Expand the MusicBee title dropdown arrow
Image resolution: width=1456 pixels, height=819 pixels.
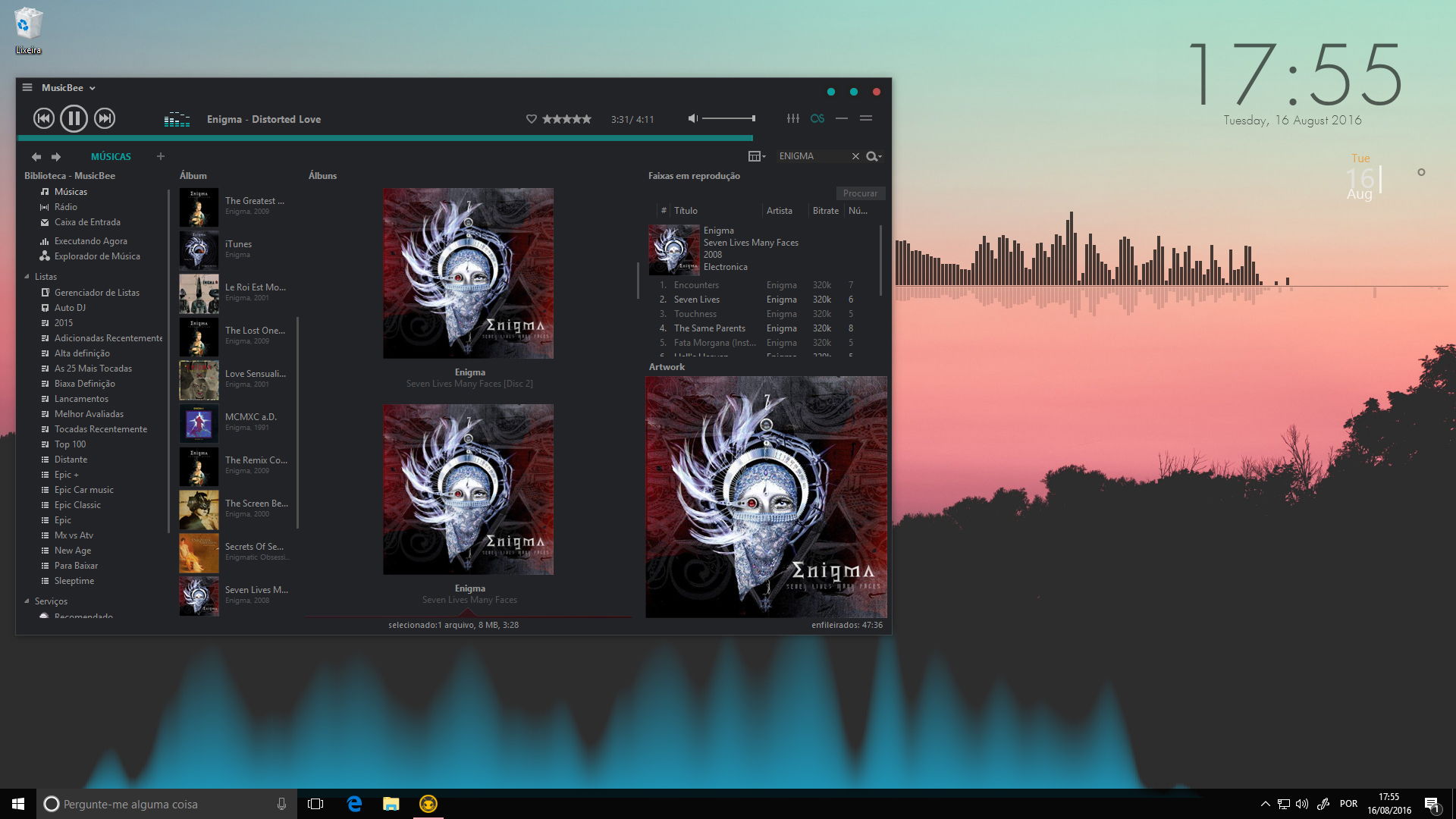93,88
